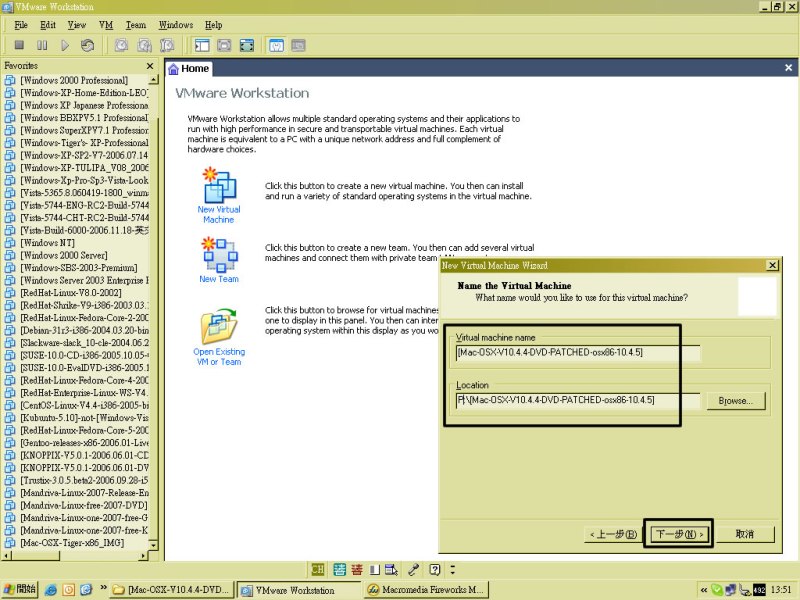
Task: Click the CH language bar indicator
Action: point(317,569)
